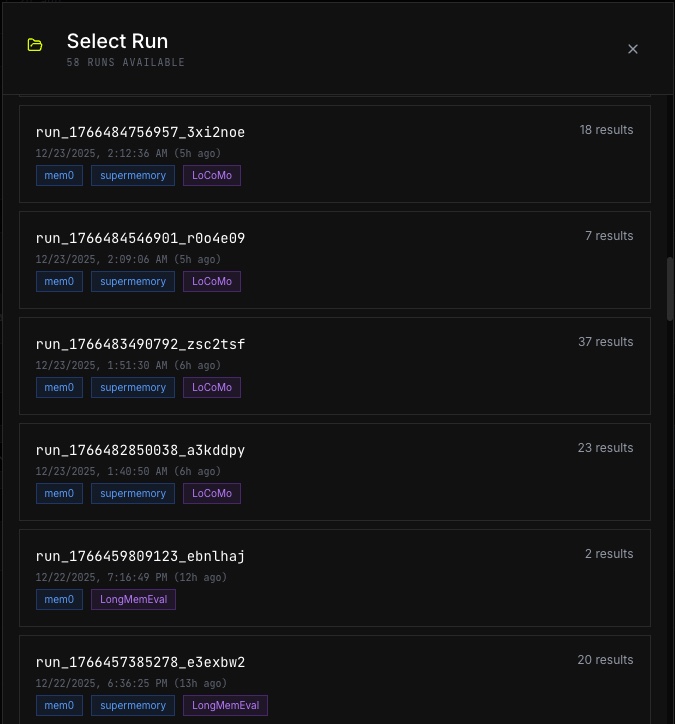Click the run list vertical scrollbar thumb
The height and width of the screenshot is (724, 675).
click(670, 289)
